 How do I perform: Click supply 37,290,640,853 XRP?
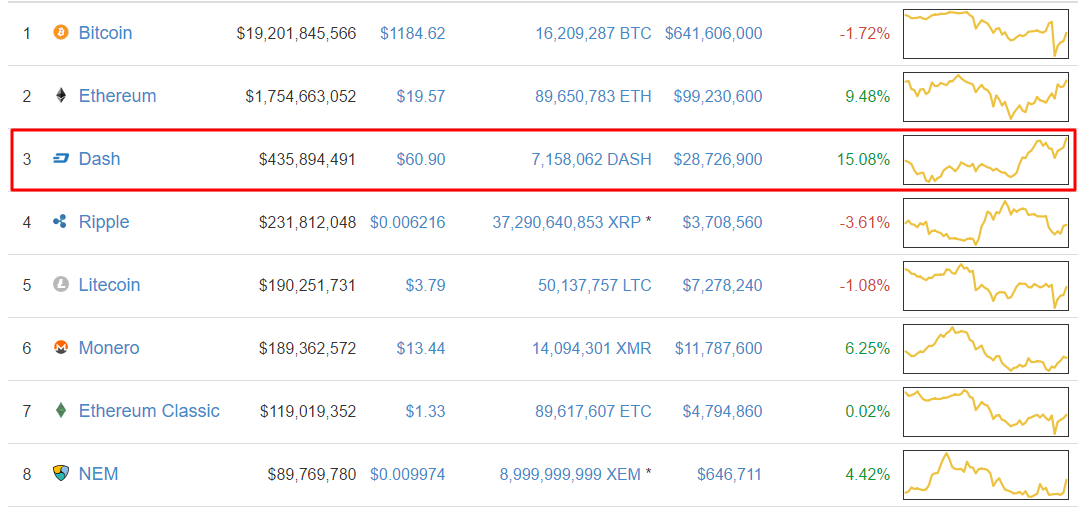[567, 223]
